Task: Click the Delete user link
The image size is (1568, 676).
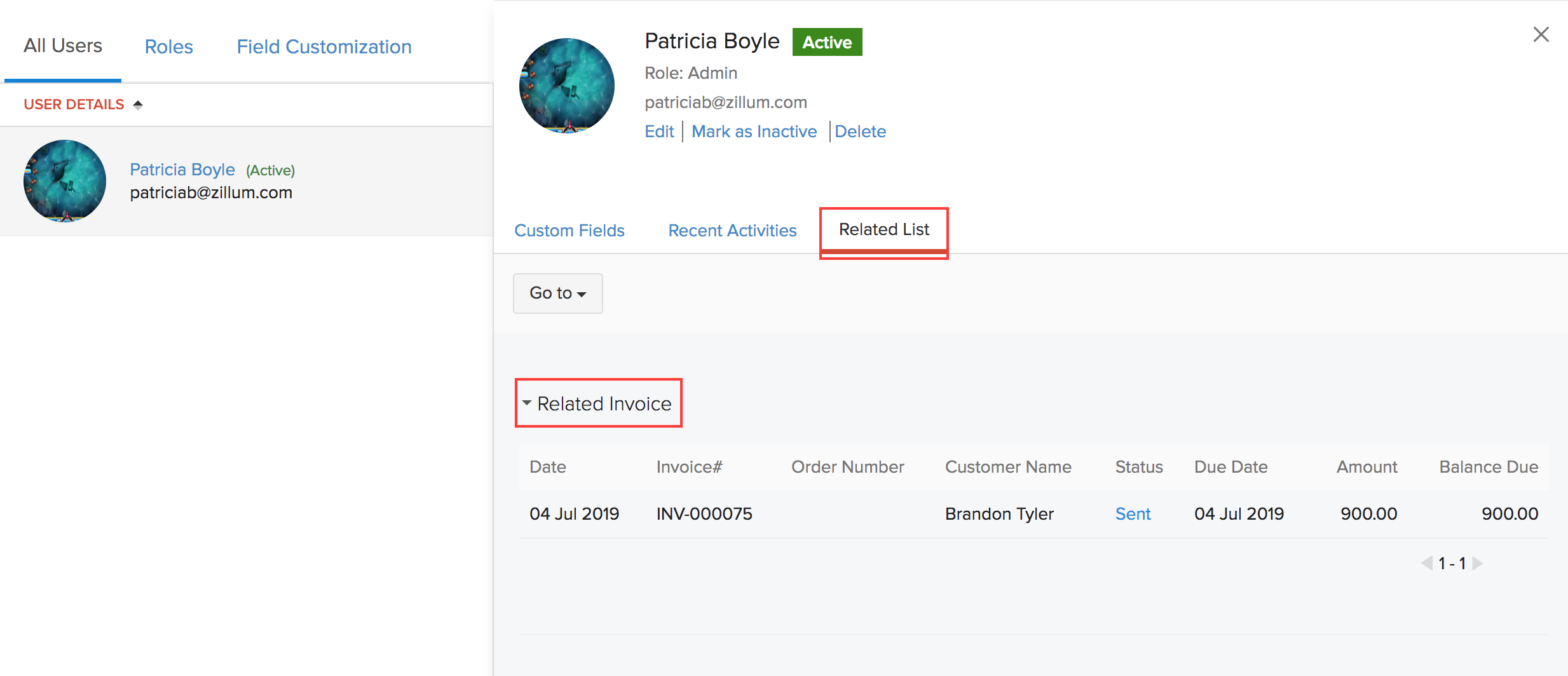Action: click(860, 132)
